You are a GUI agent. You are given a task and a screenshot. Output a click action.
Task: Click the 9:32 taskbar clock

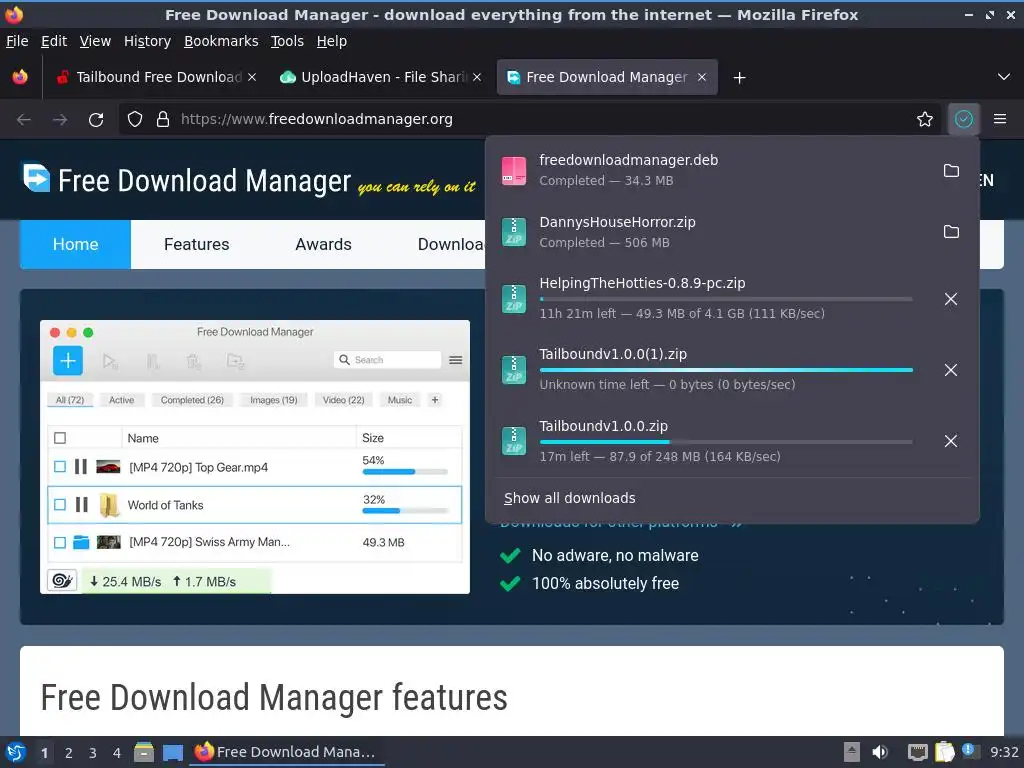tap(1004, 752)
